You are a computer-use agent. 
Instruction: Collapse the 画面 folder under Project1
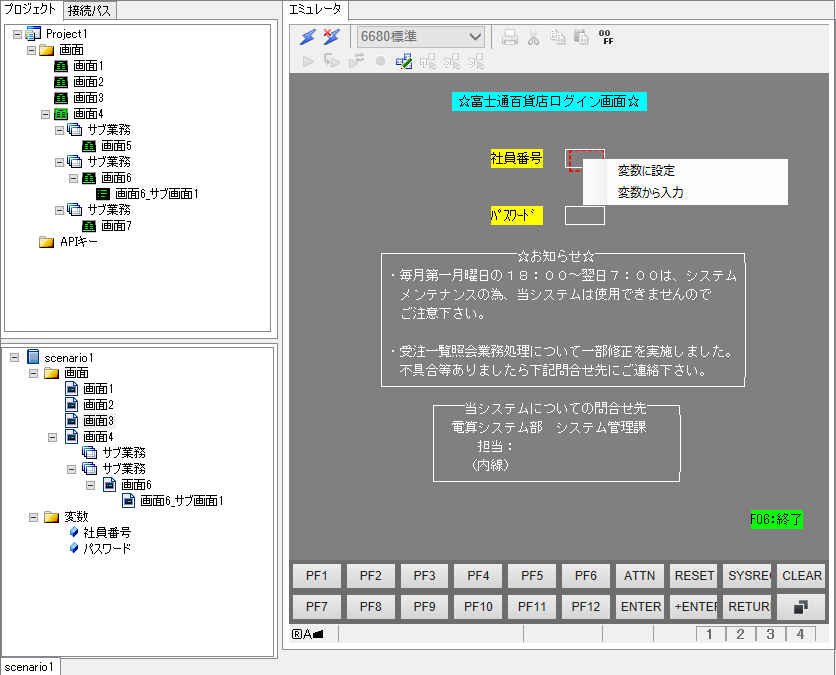pyautogui.click(x=31, y=50)
